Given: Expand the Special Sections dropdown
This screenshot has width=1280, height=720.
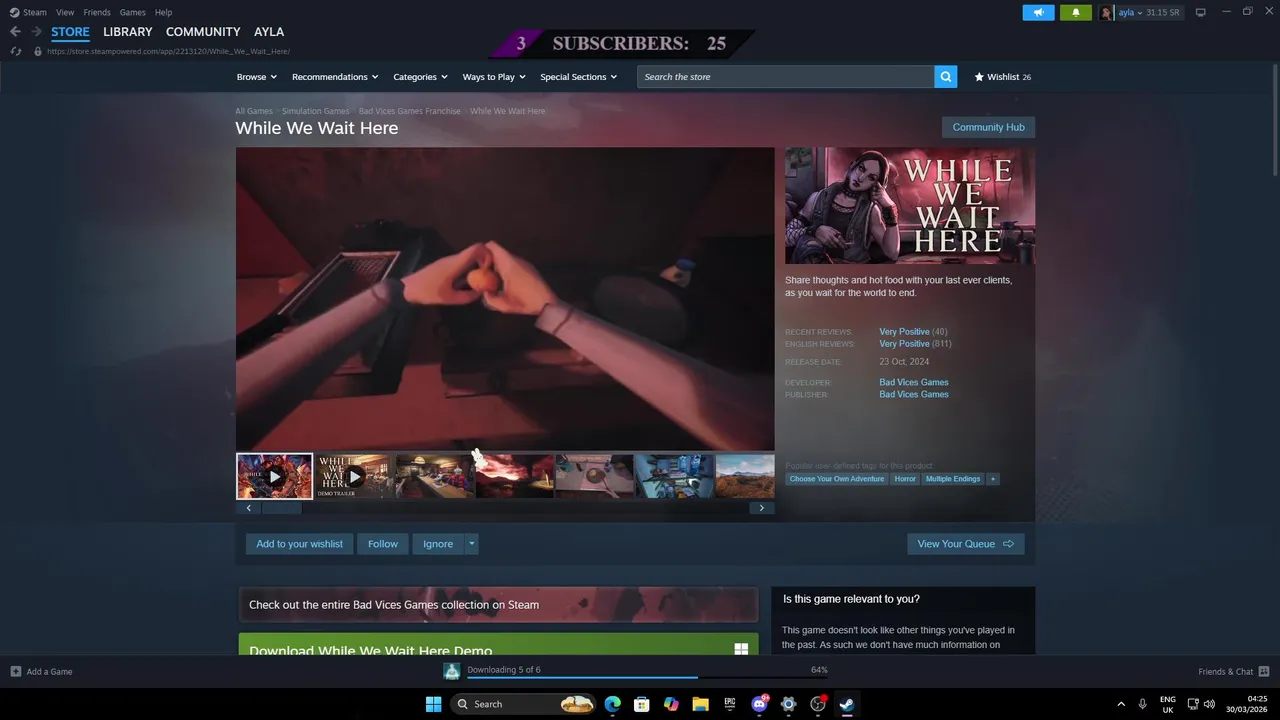Looking at the screenshot, I should (x=578, y=77).
